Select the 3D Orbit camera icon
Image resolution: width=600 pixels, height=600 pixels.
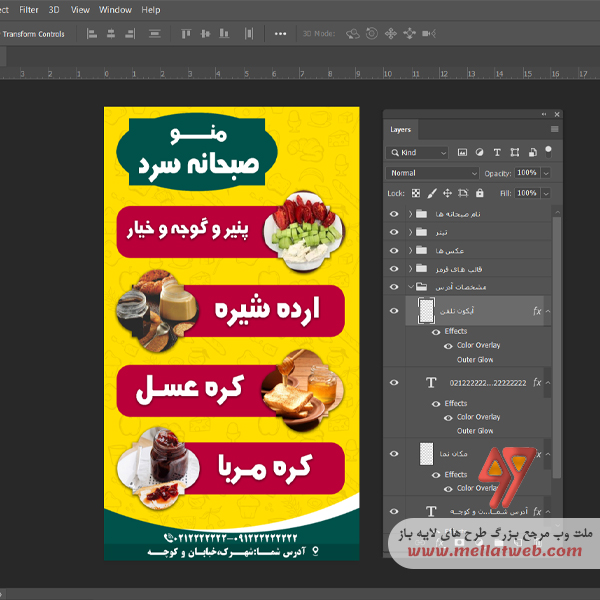pos(352,34)
